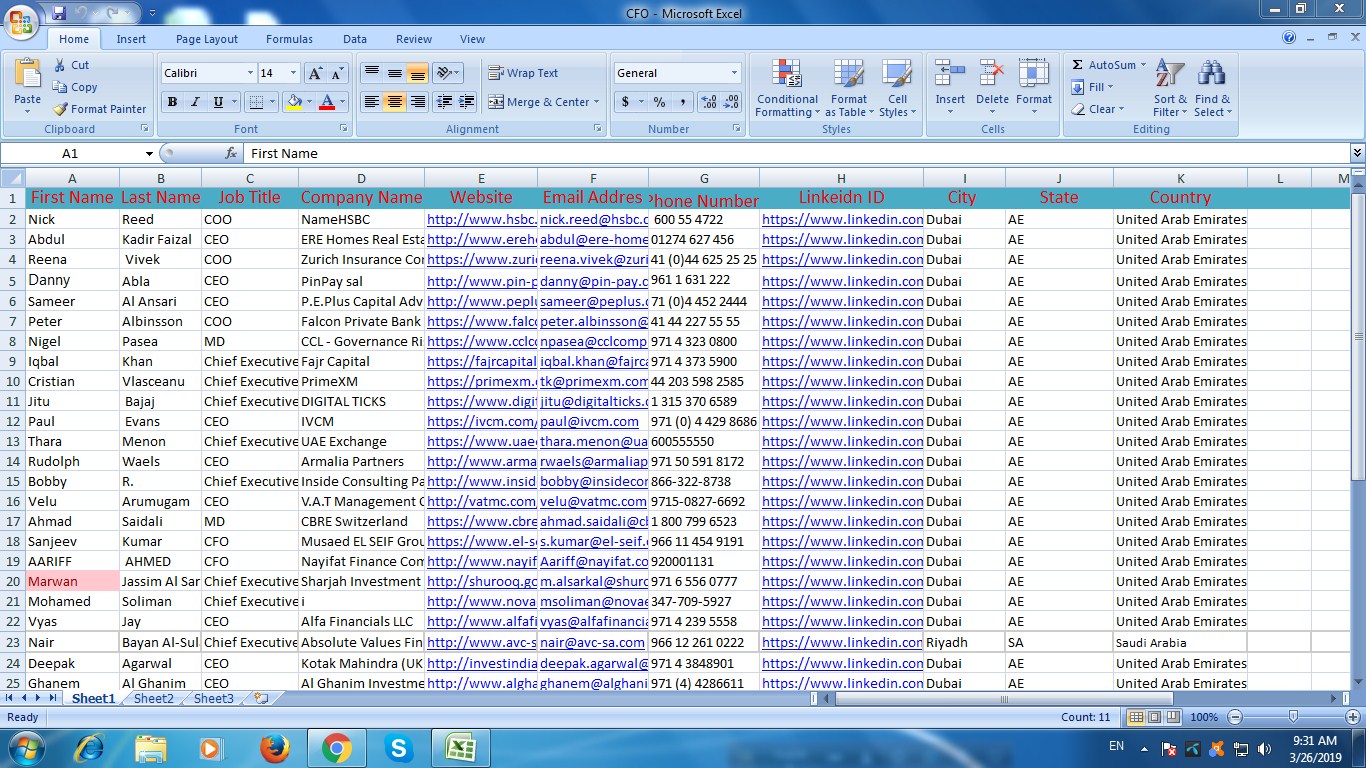Click the Insert Function fx button

(231, 153)
